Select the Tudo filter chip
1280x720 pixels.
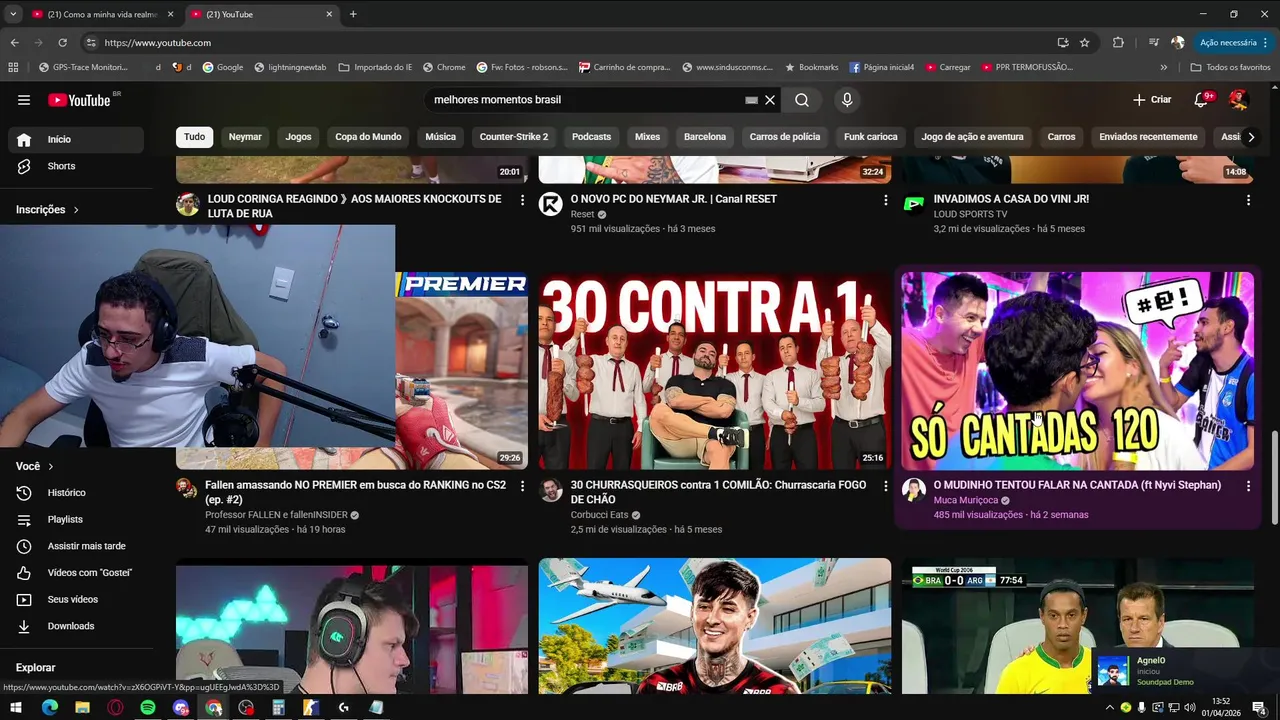tap(194, 137)
